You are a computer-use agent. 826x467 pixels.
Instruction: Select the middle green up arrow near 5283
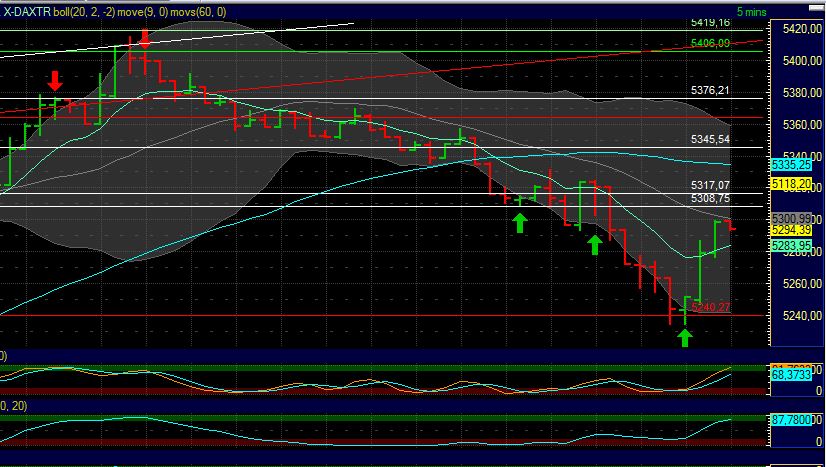(x=595, y=244)
